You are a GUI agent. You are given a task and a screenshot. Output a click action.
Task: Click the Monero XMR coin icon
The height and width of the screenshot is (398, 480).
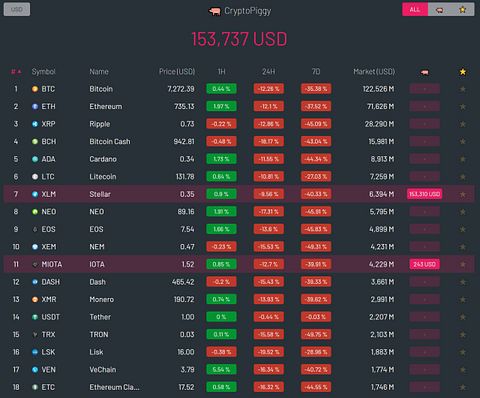(35, 299)
